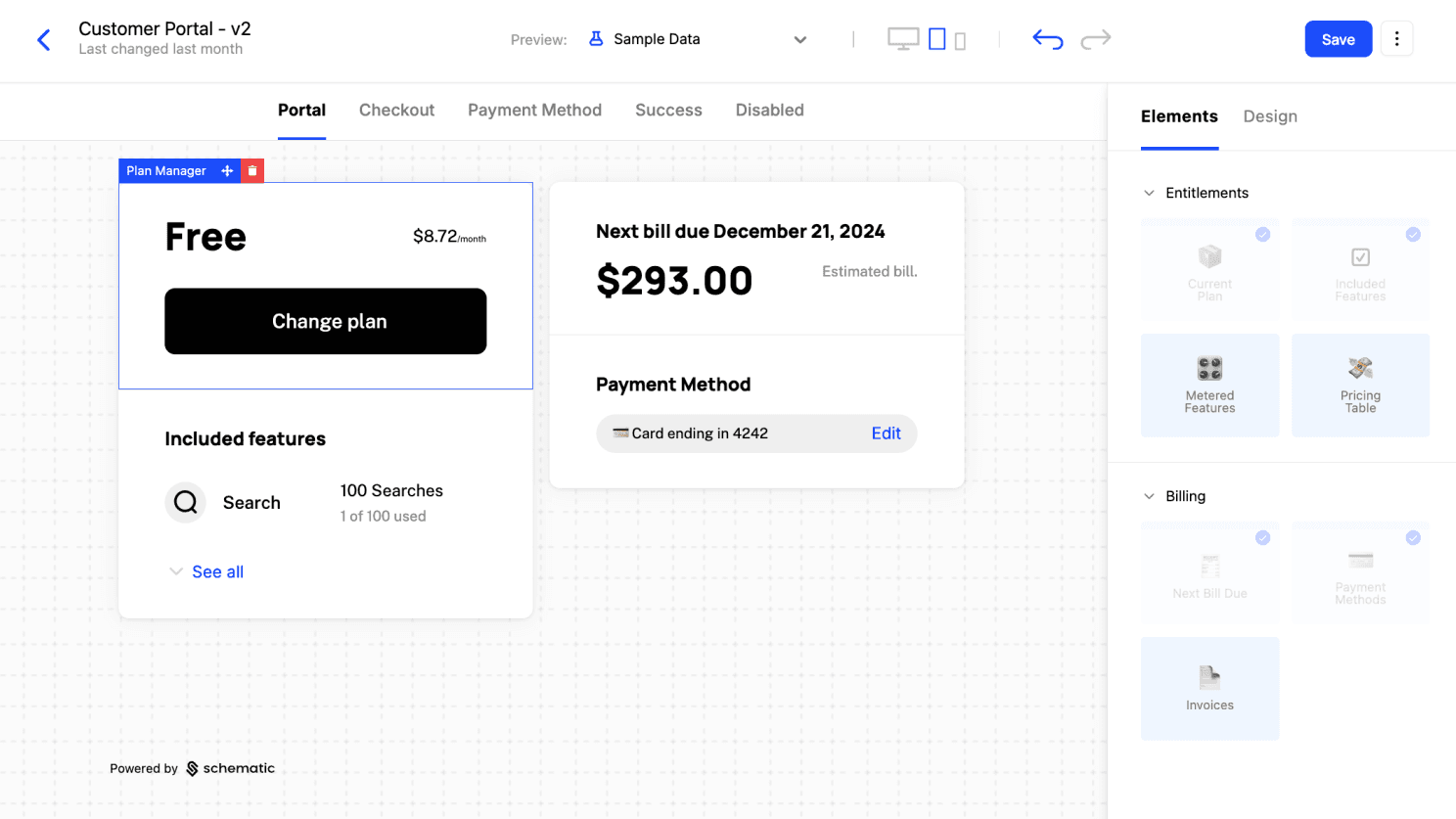Select the Invoices element tile
This screenshot has width=1456, height=819.
1209,689
